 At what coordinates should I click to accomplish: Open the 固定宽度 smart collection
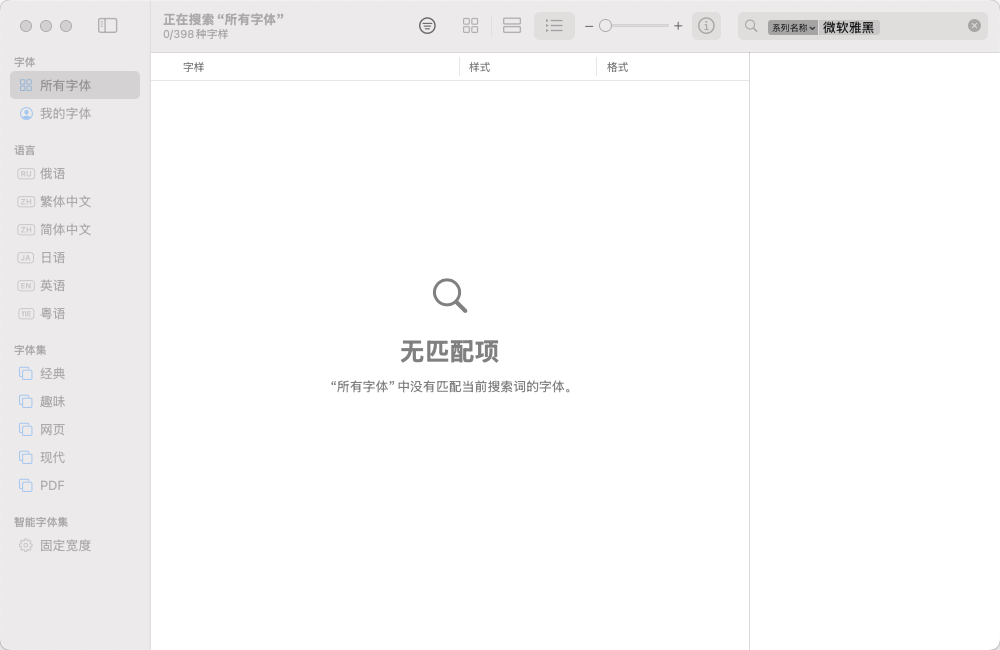pos(66,546)
